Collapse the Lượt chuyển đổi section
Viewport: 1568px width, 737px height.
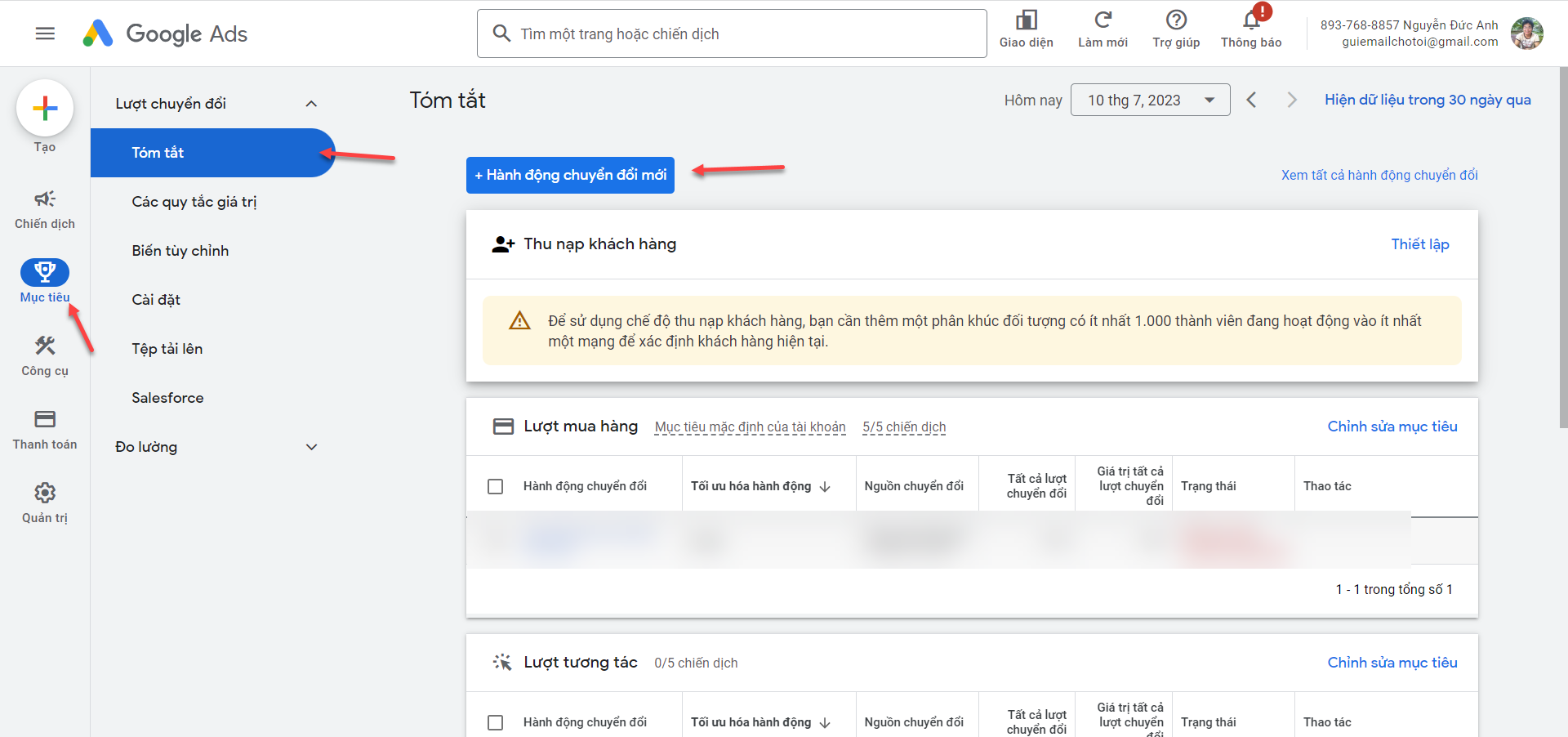[x=311, y=104]
